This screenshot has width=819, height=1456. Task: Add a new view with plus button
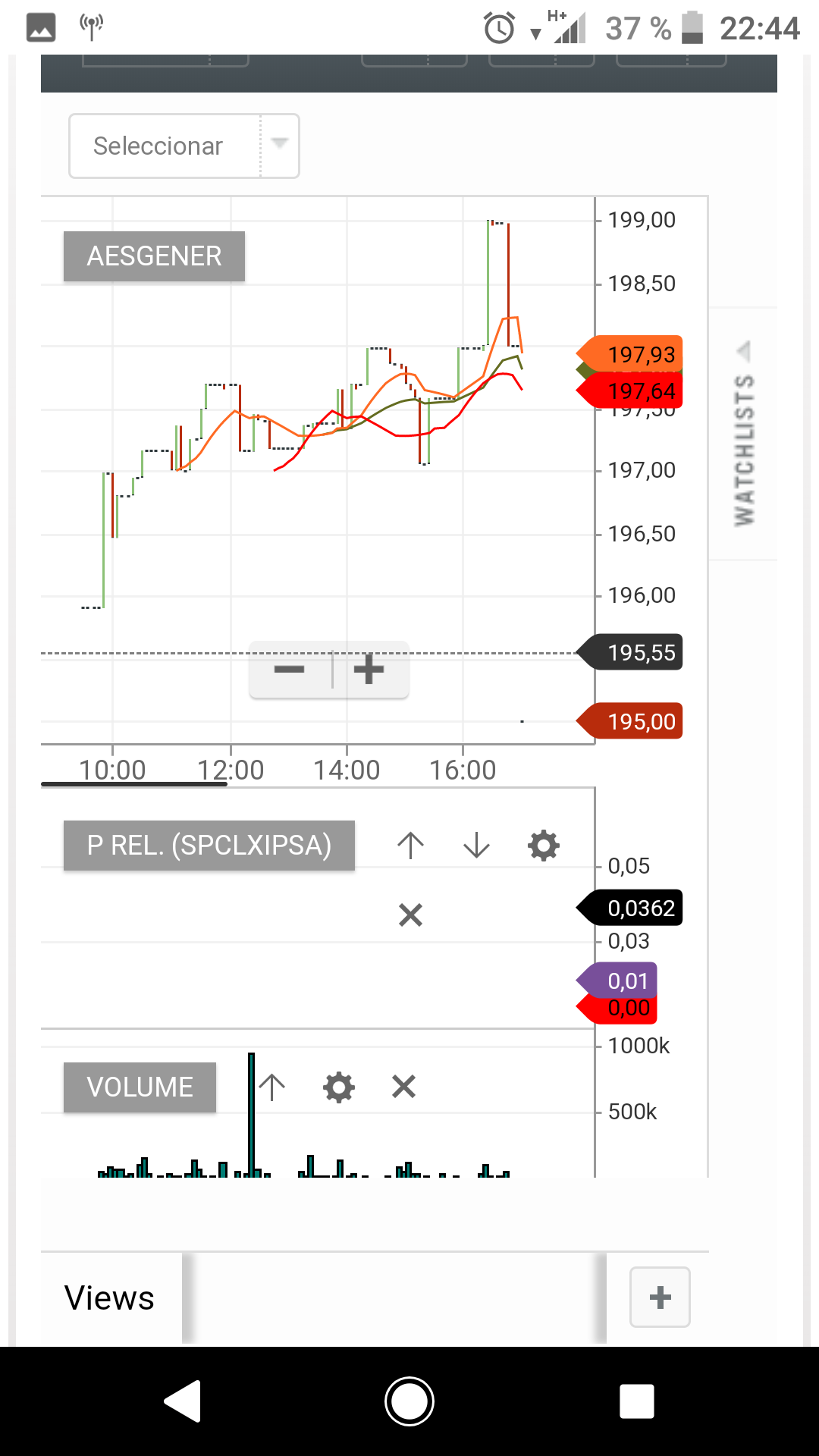point(660,1298)
